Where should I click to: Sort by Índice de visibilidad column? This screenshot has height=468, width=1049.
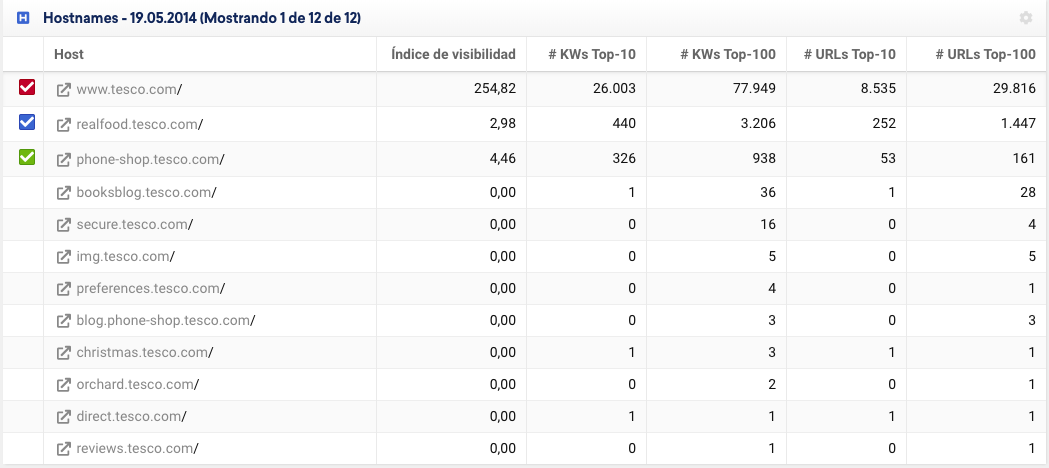click(x=453, y=54)
